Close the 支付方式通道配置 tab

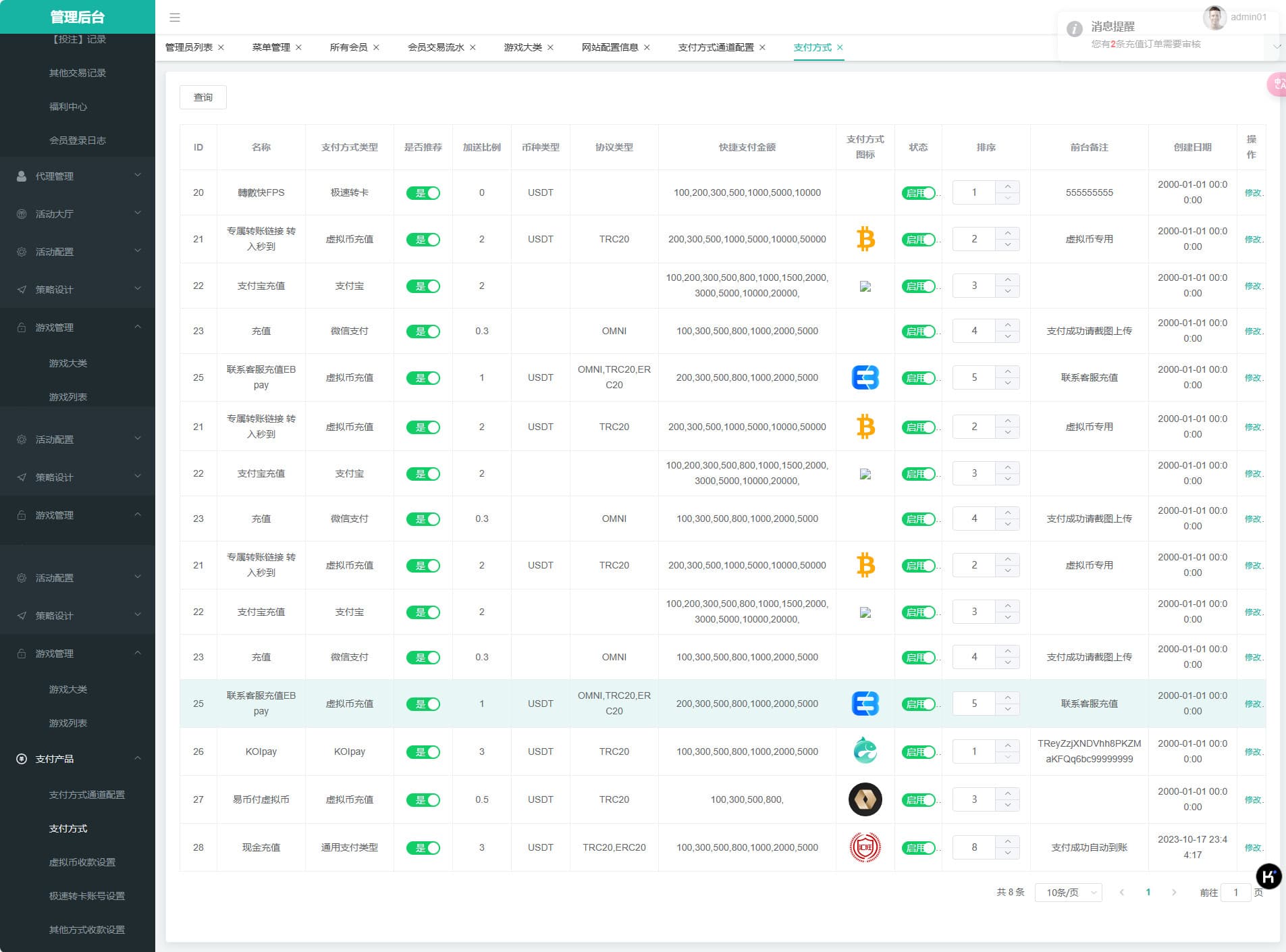[x=762, y=47]
